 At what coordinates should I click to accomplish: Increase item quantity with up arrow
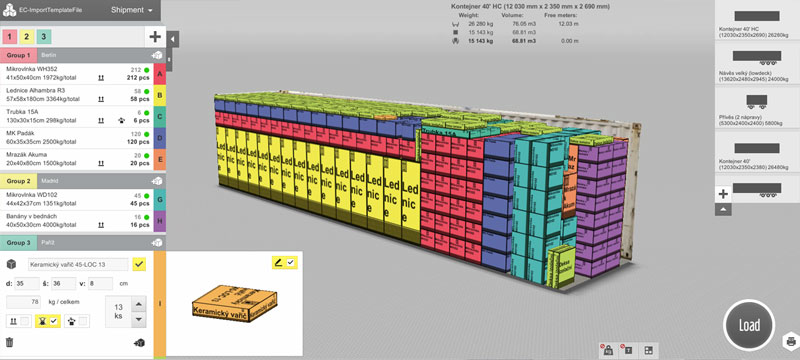click(x=139, y=304)
